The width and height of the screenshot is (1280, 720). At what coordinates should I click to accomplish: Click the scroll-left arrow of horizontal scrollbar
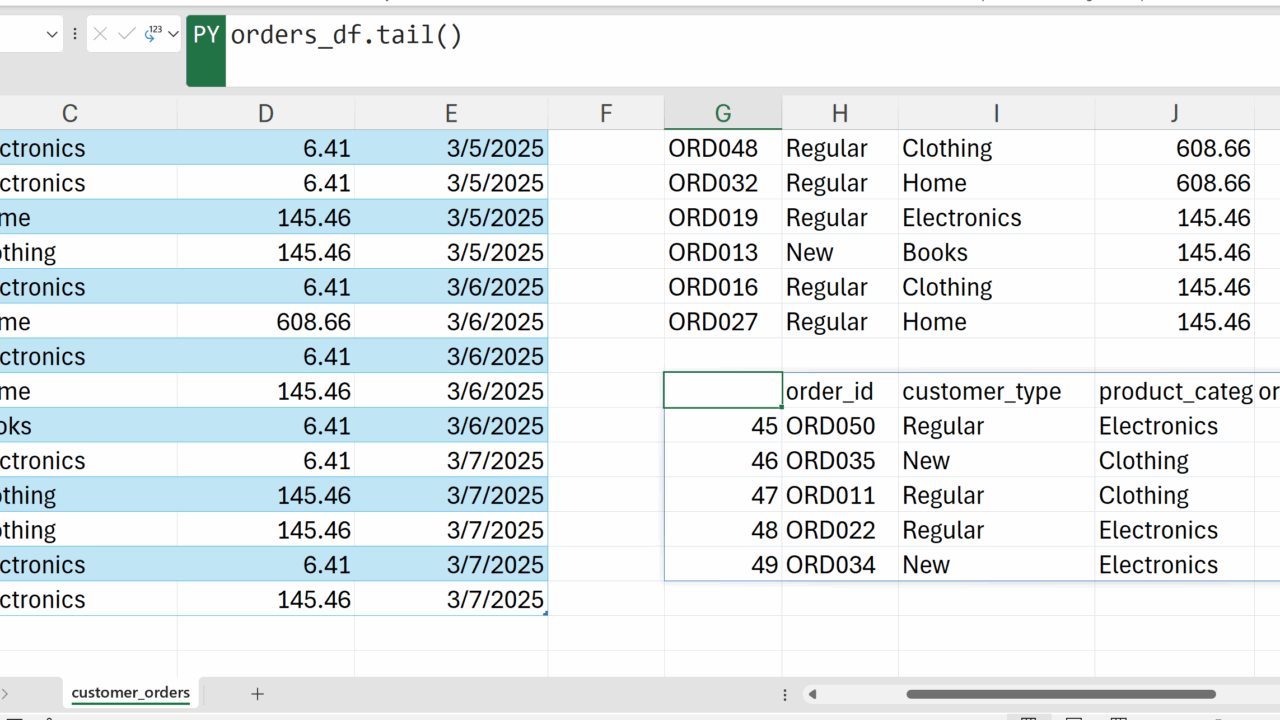point(813,694)
